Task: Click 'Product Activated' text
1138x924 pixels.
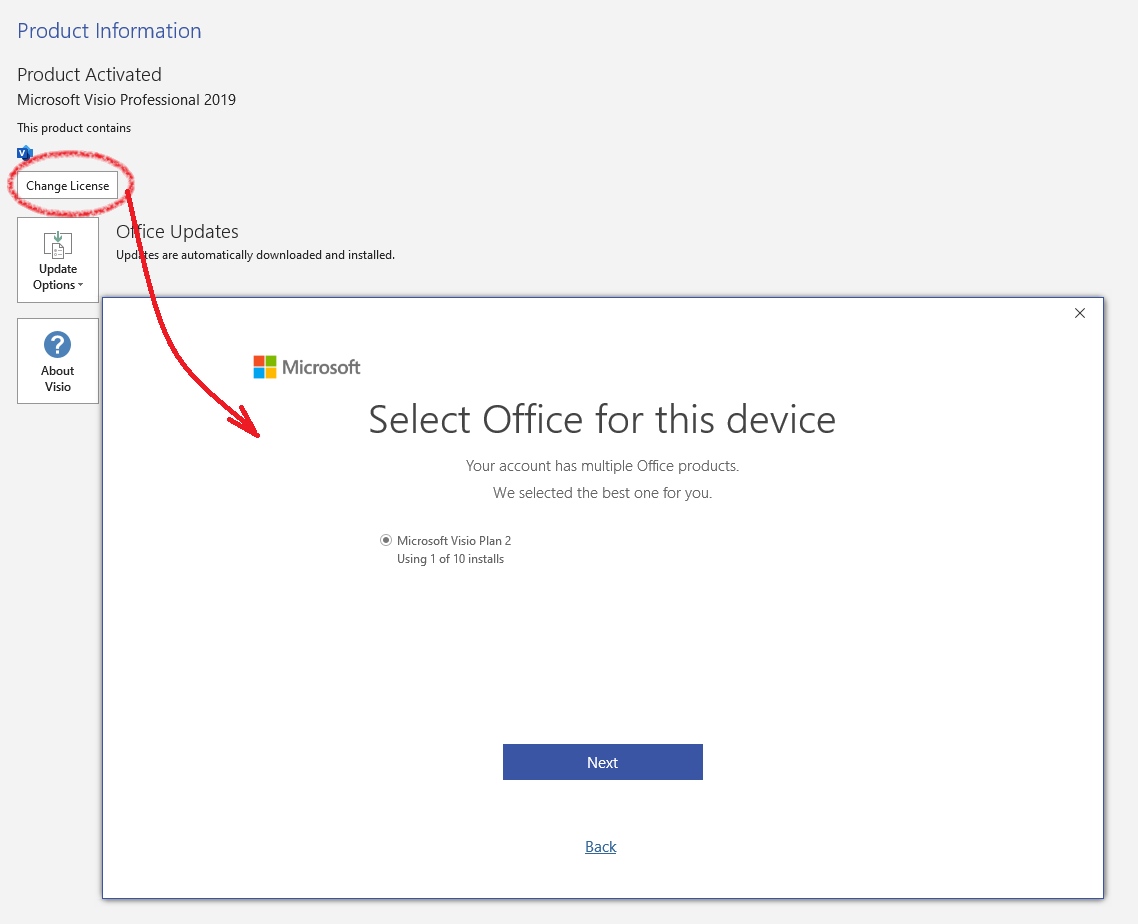Action: pos(89,75)
